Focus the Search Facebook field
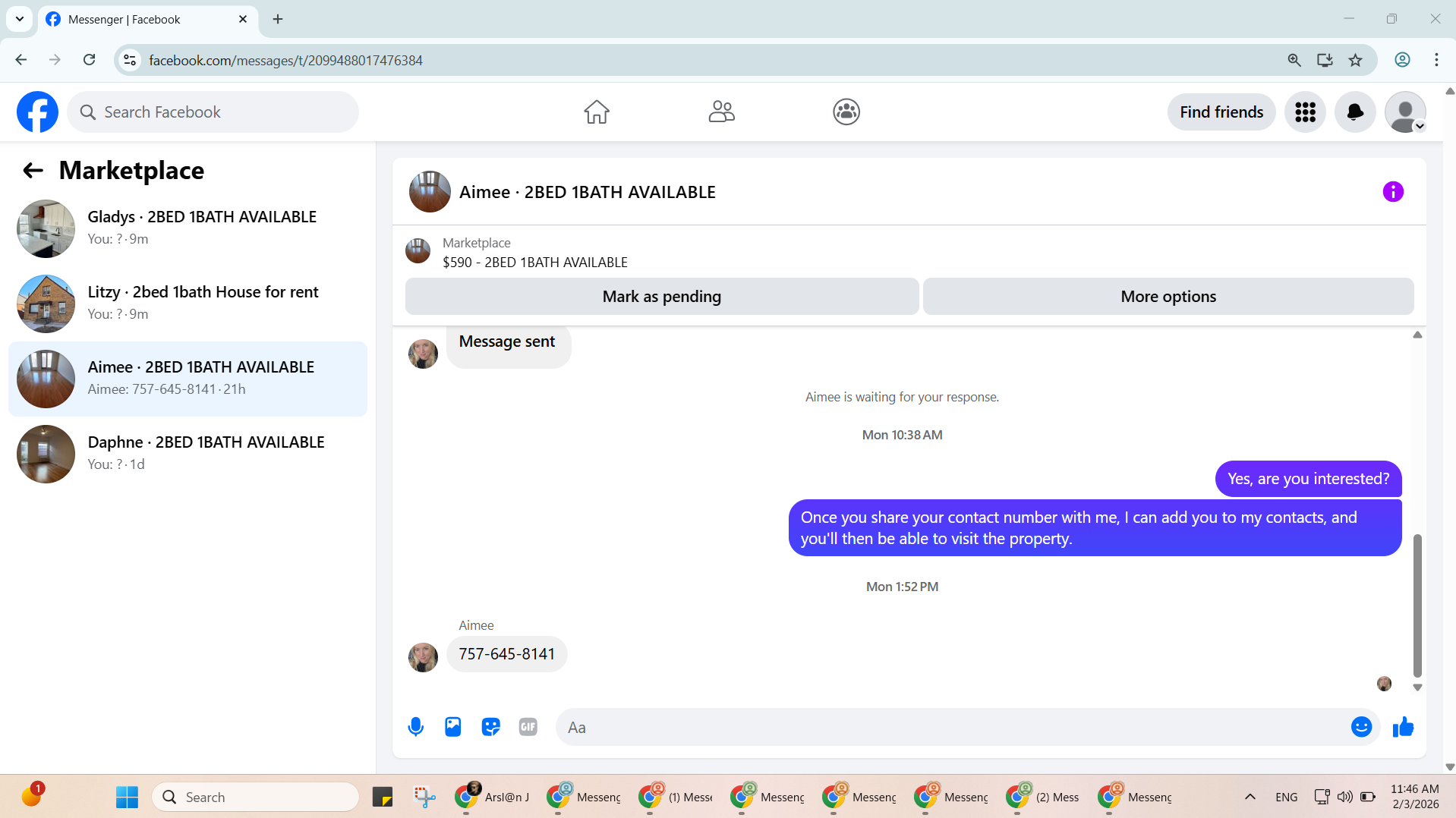The height and width of the screenshot is (818, 1456). click(213, 112)
